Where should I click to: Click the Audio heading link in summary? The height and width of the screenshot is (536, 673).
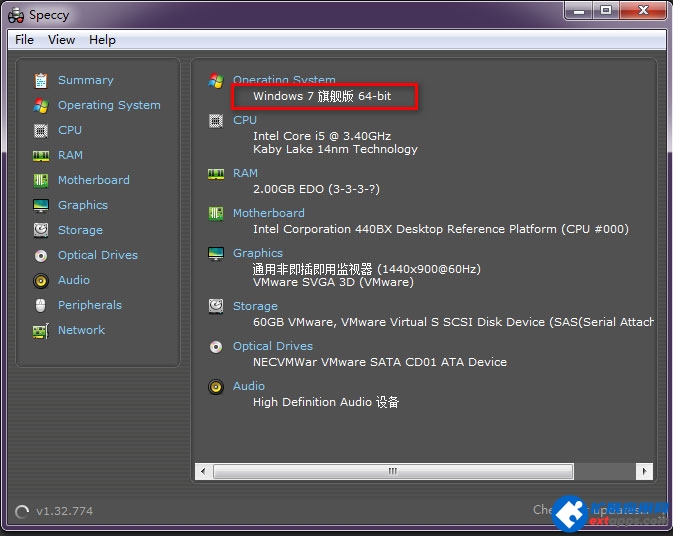(x=249, y=386)
